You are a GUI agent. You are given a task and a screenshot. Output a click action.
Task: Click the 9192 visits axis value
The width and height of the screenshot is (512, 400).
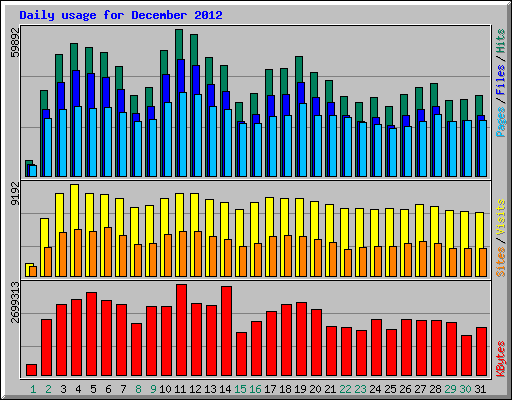tap(16, 194)
